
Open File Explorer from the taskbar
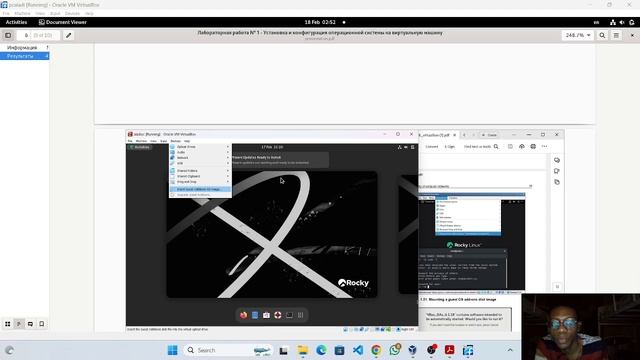tap(302, 350)
